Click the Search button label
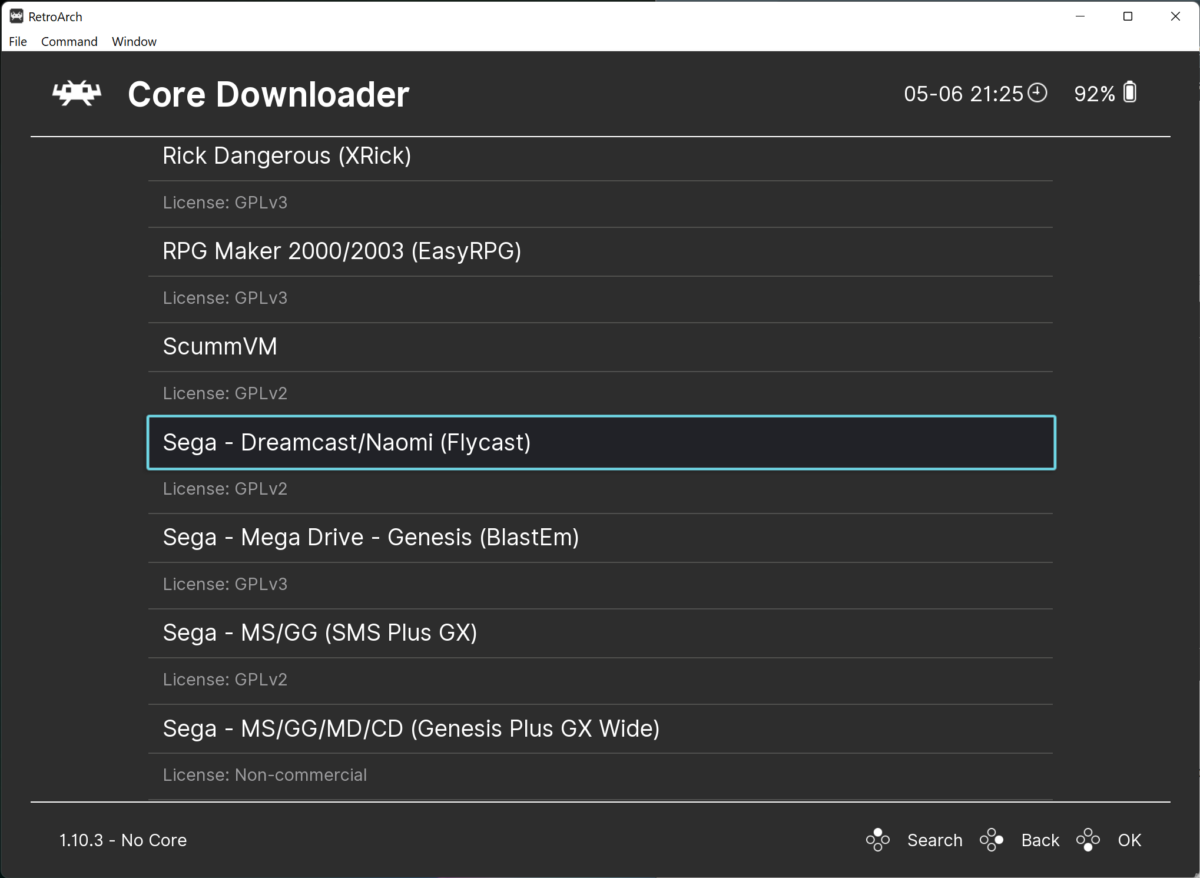Viewport: 1200px width, 878px height. click(x=935, y=840)
